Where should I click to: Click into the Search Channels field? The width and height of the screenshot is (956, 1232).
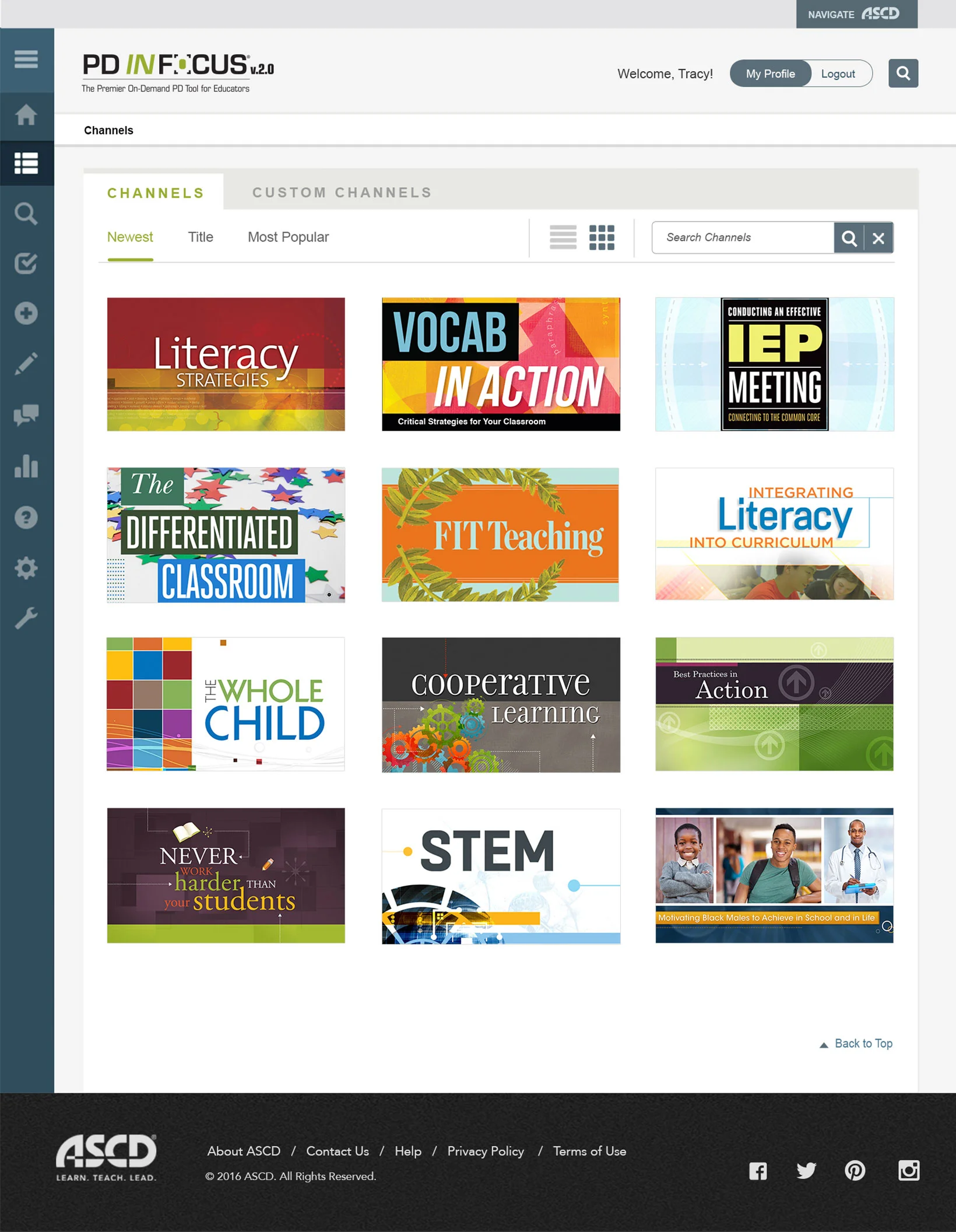[743, 238]
